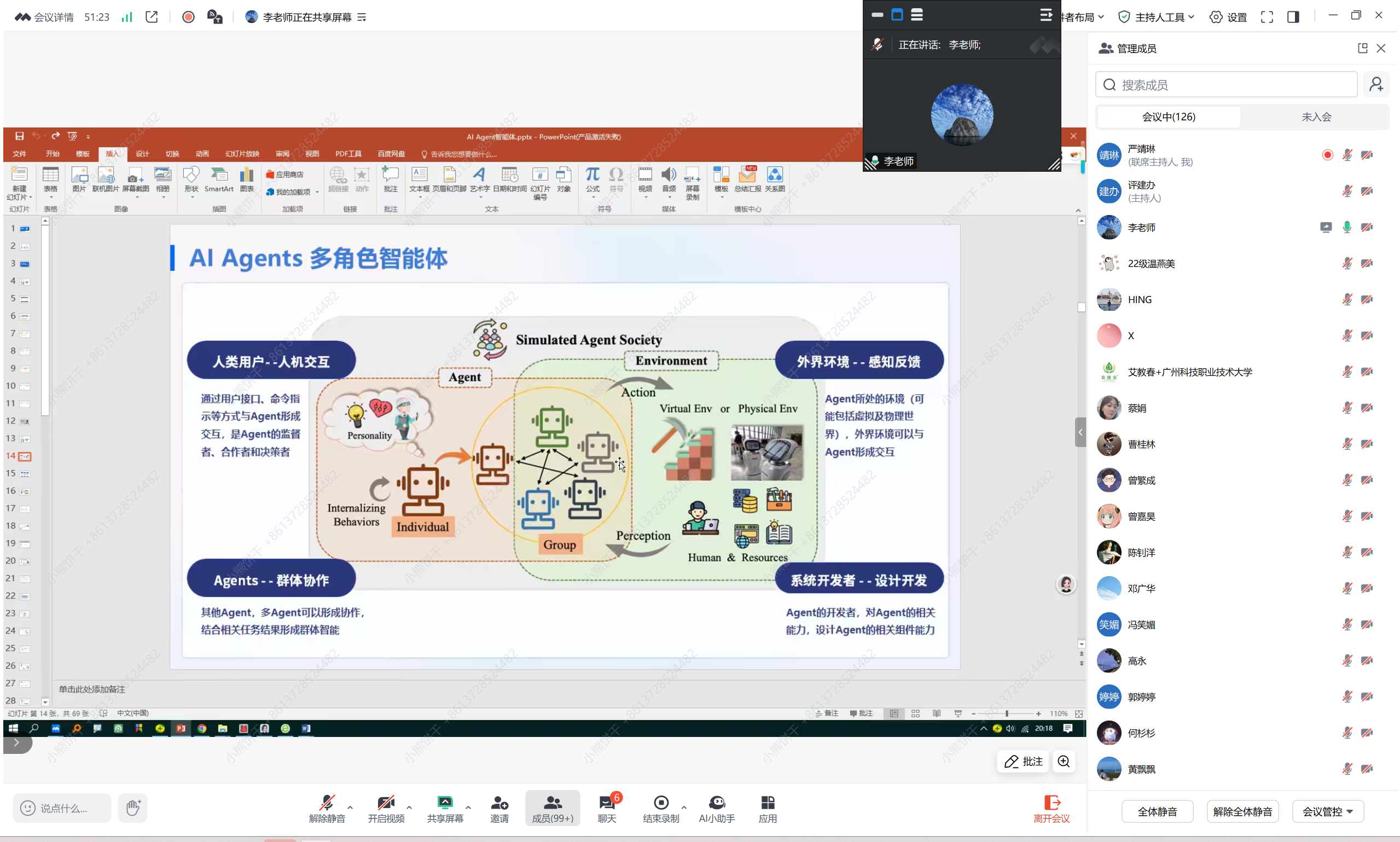Click the 设置 gear icon
This screenshot has height=842, width=1400.
pyautogui.click(x=1216, y=17)
